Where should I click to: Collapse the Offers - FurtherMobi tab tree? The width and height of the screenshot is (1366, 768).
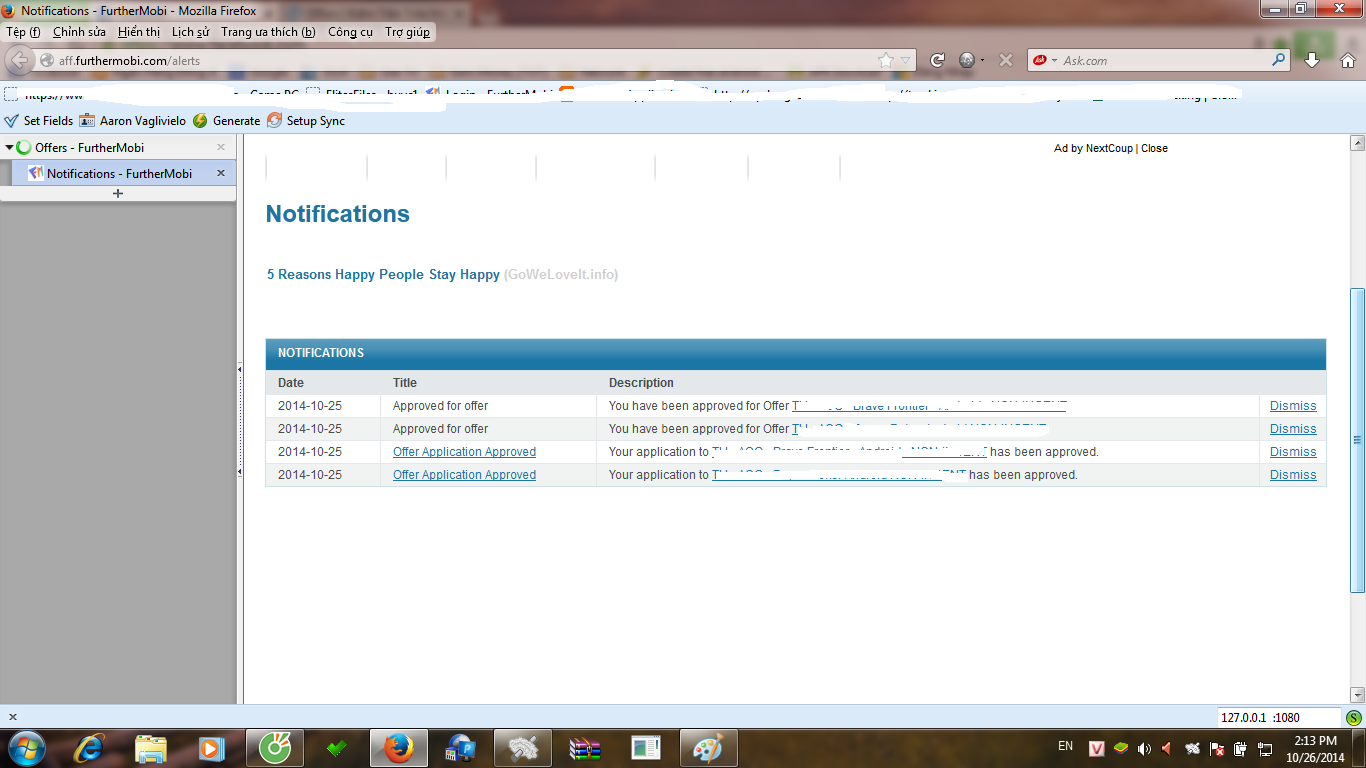(x=9, y=148)
